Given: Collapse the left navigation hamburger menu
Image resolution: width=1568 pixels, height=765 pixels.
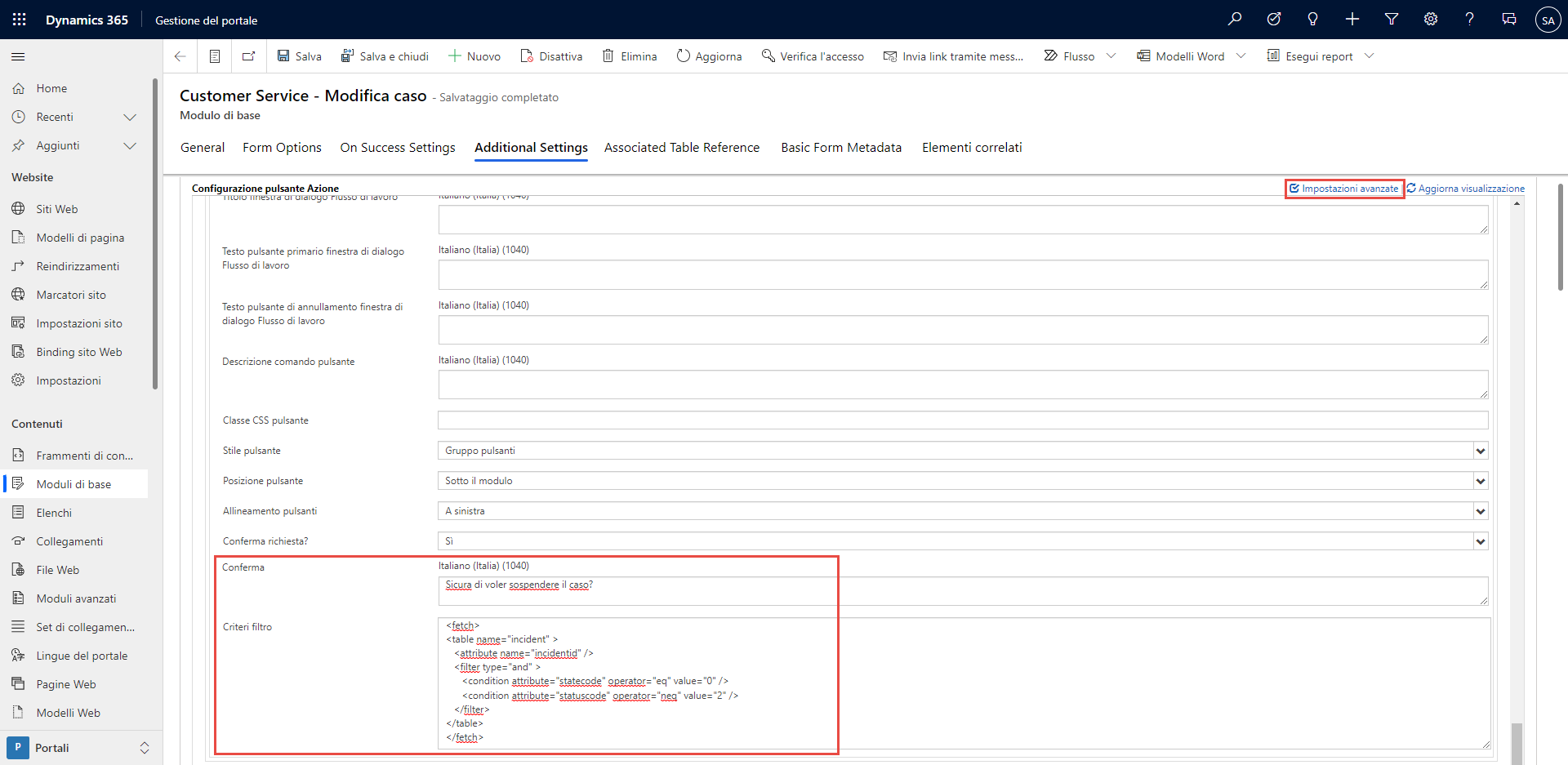Looking at the screenshot, I should point(18,56).
